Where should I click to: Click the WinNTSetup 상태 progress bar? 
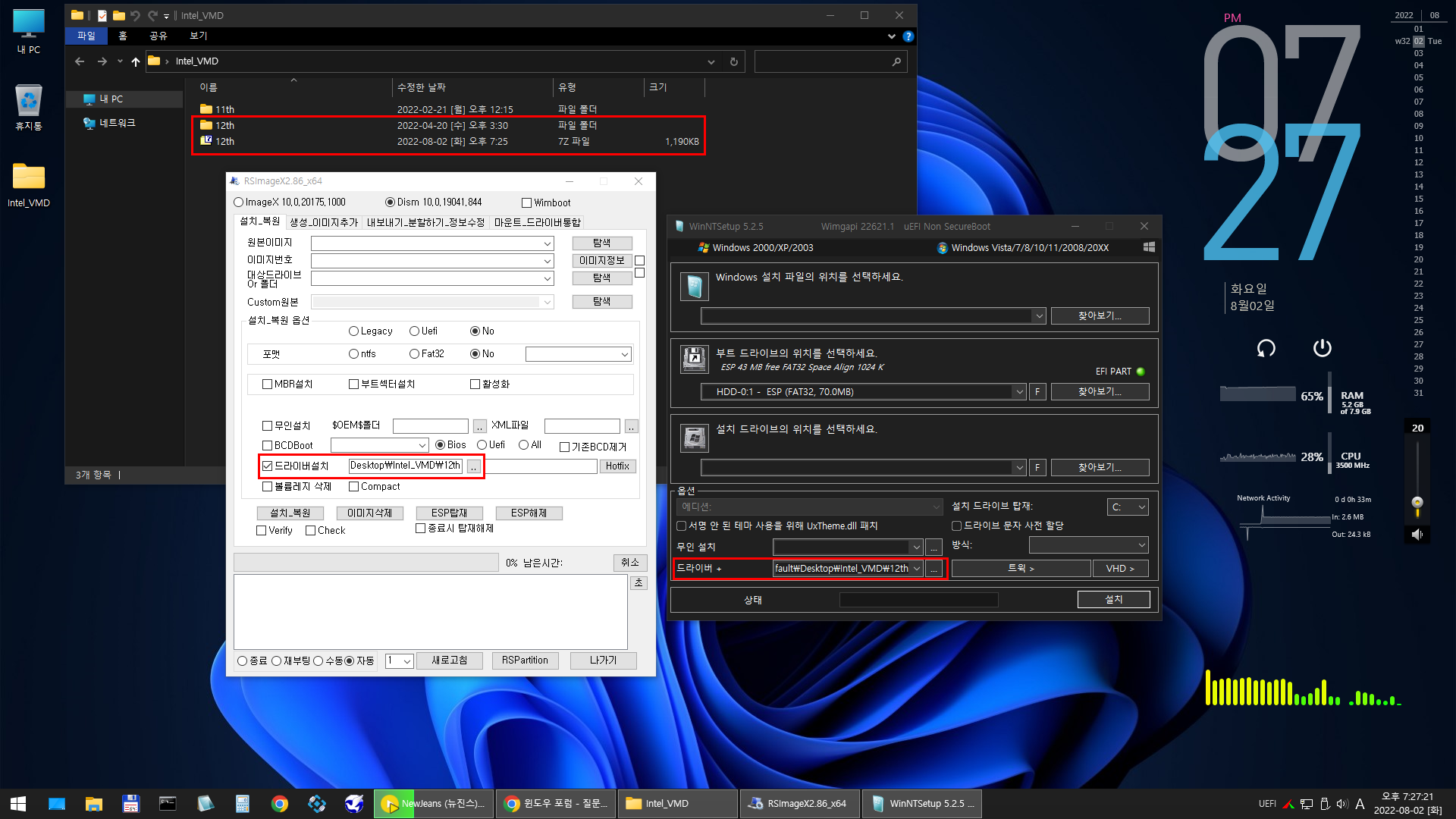(918, 601)
